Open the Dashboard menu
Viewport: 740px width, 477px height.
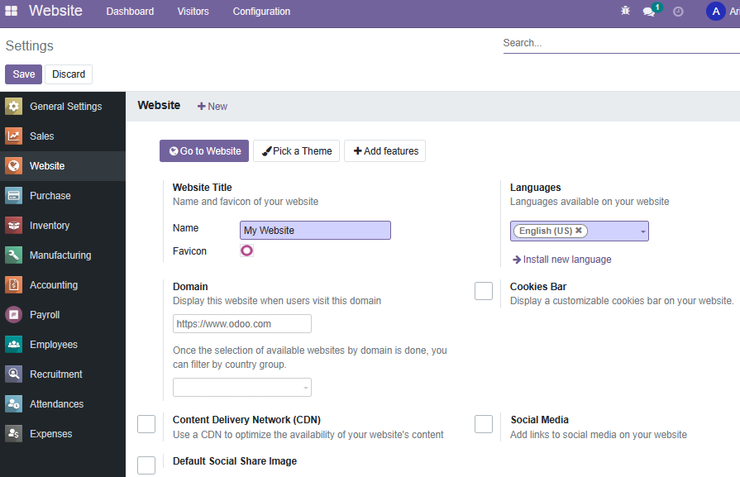130,11
